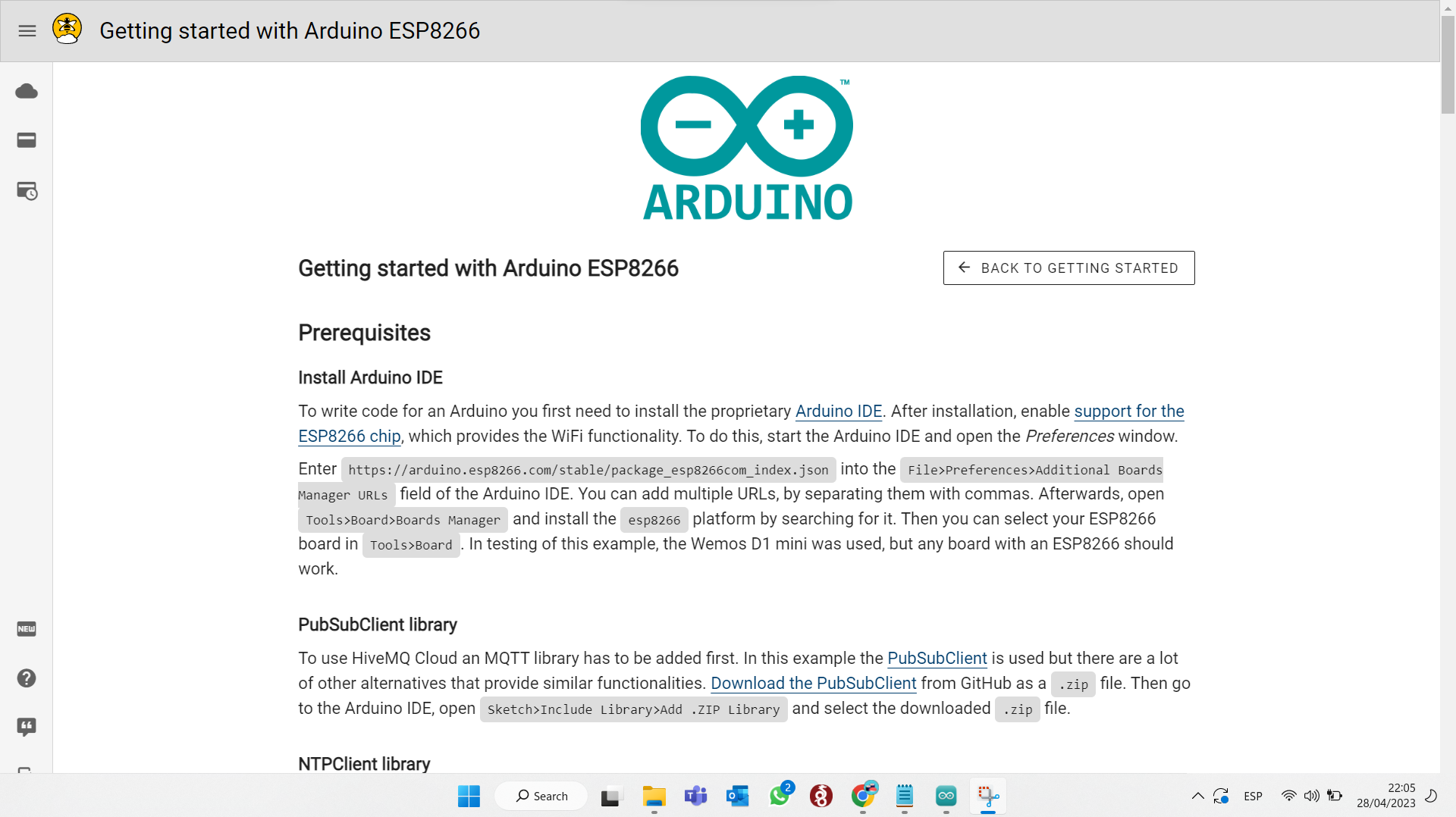
Task: Expand the hidden system tray icons
Action: [x=1197, y=796]
